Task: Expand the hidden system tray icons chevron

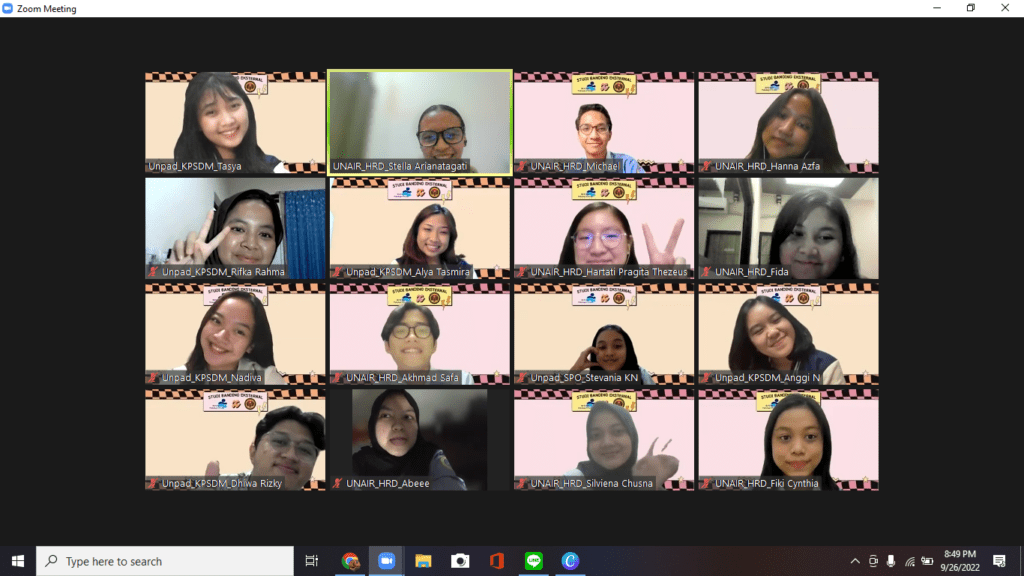Action: pos(855,561)
